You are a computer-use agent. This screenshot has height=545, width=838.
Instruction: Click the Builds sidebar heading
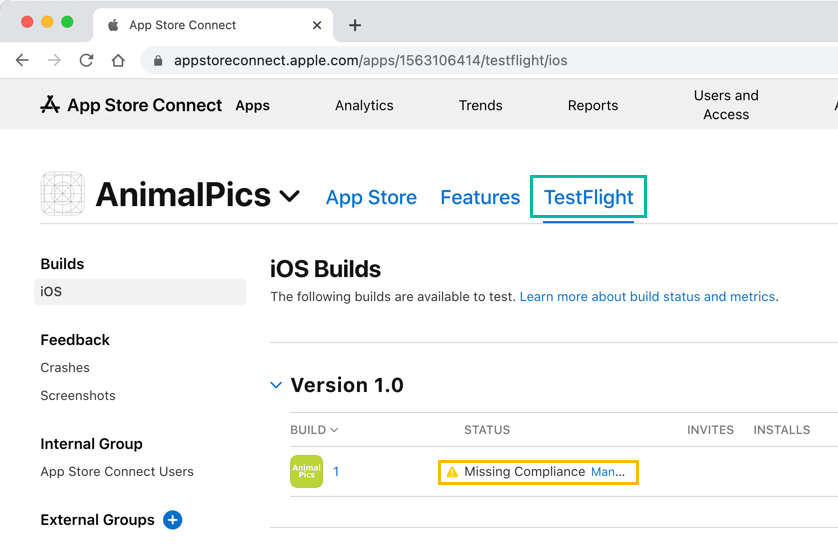click(x=62, y=264)
